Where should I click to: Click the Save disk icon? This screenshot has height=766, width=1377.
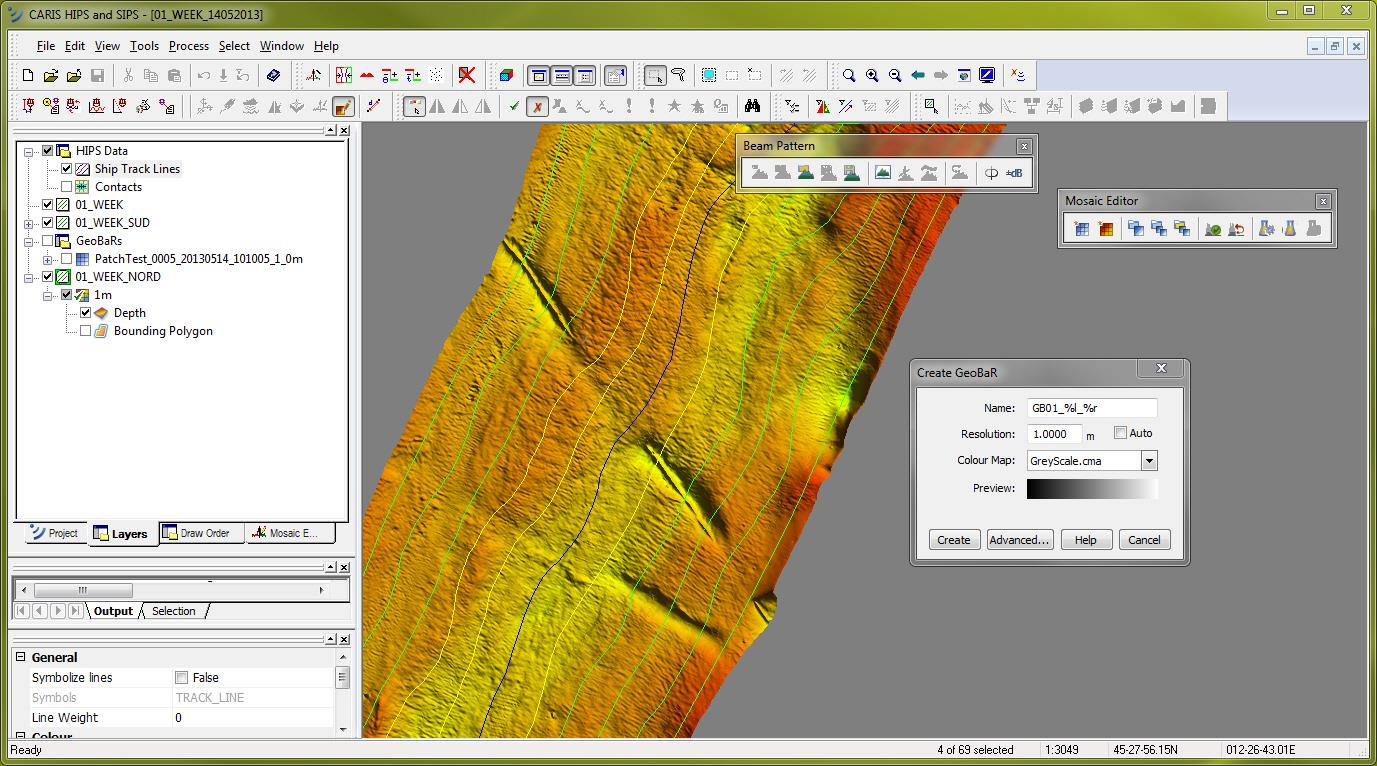point(97,75)
